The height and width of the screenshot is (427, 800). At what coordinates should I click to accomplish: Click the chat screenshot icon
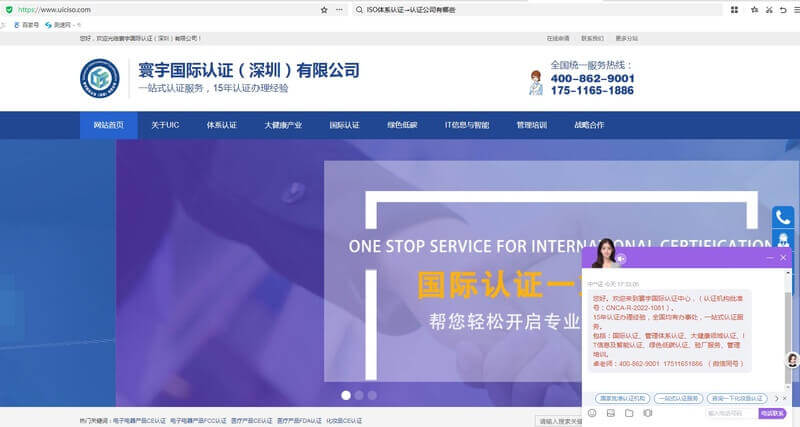click(647, 413)
